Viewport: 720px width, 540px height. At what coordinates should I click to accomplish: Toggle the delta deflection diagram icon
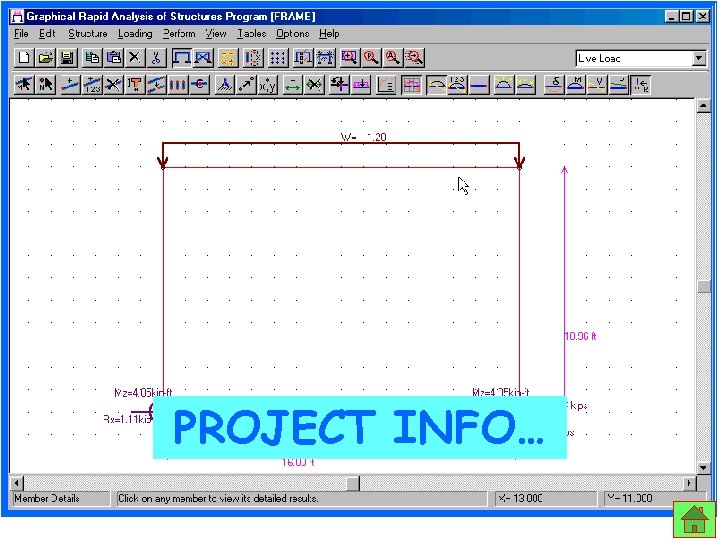554,85
